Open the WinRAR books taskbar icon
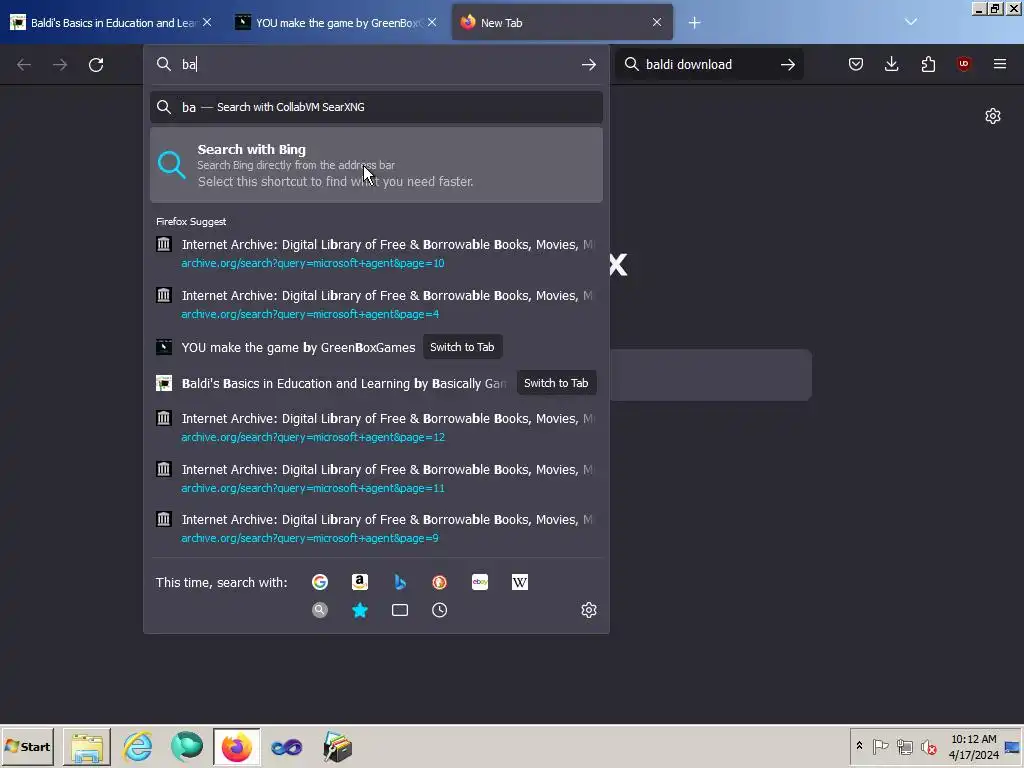 [x=337, y=746]
